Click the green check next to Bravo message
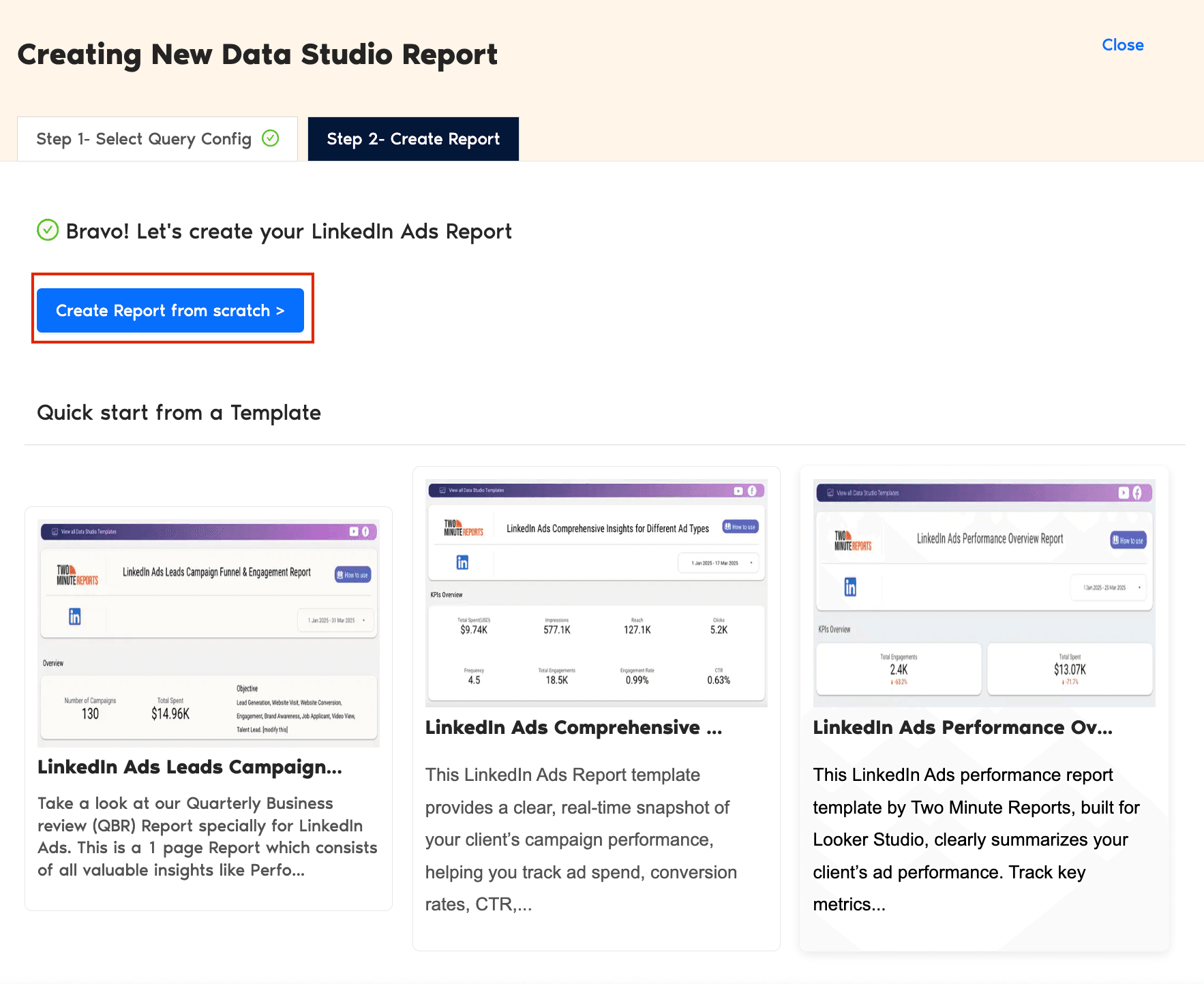 [x=47, y=230]
